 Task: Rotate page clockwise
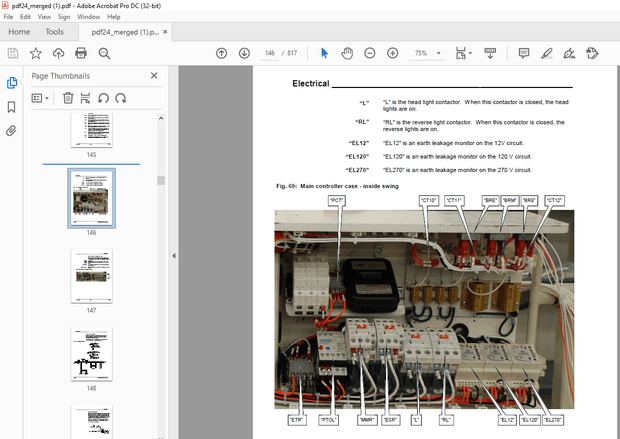121,98
